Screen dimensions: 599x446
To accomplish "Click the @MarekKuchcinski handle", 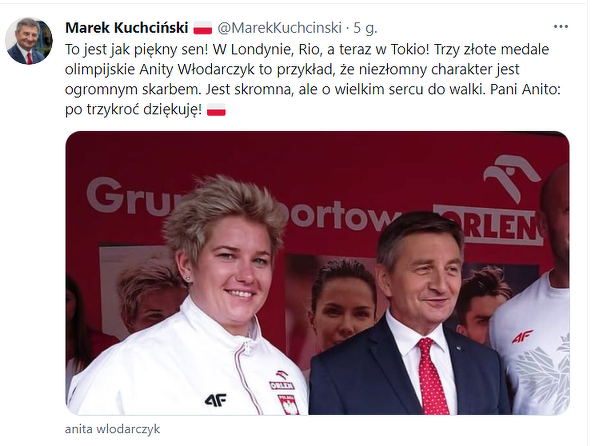I will point(280,28).
